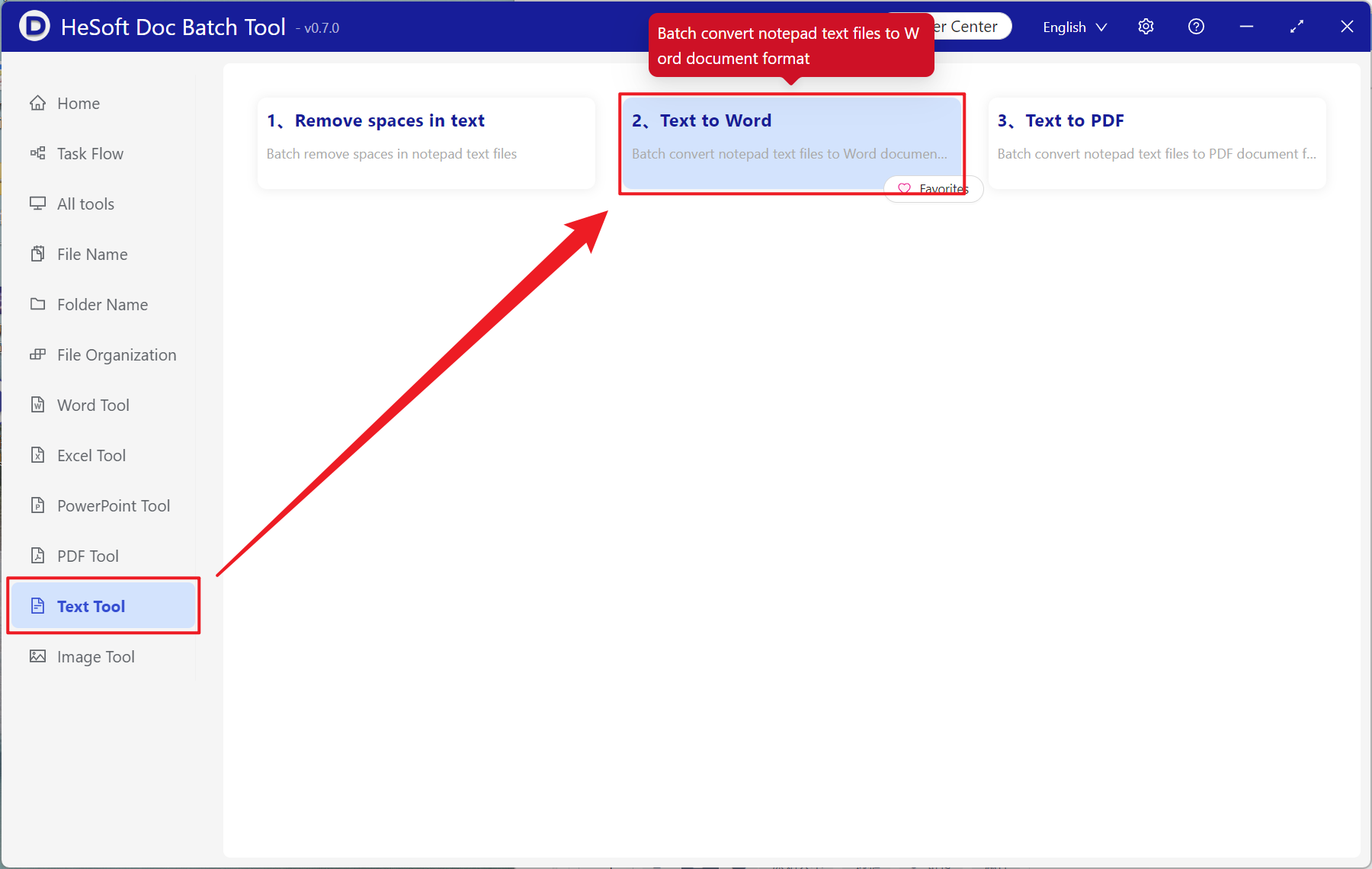
Task: Click the v0.7.0 version label
Action: click(x=318, y=28)
